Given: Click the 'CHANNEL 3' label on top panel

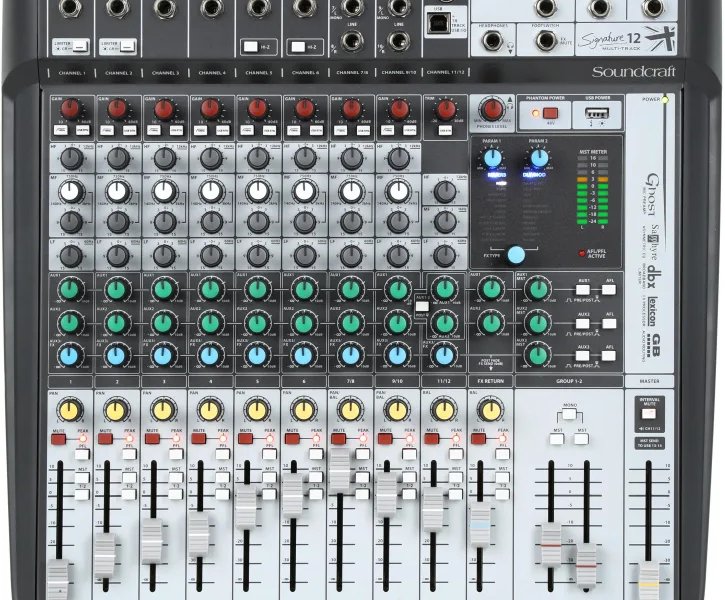Looking at the screenshot, I should 165,73.
